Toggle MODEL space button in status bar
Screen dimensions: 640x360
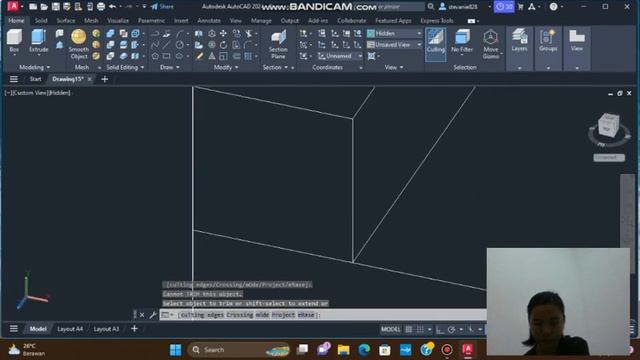click(x=391, y=329)
